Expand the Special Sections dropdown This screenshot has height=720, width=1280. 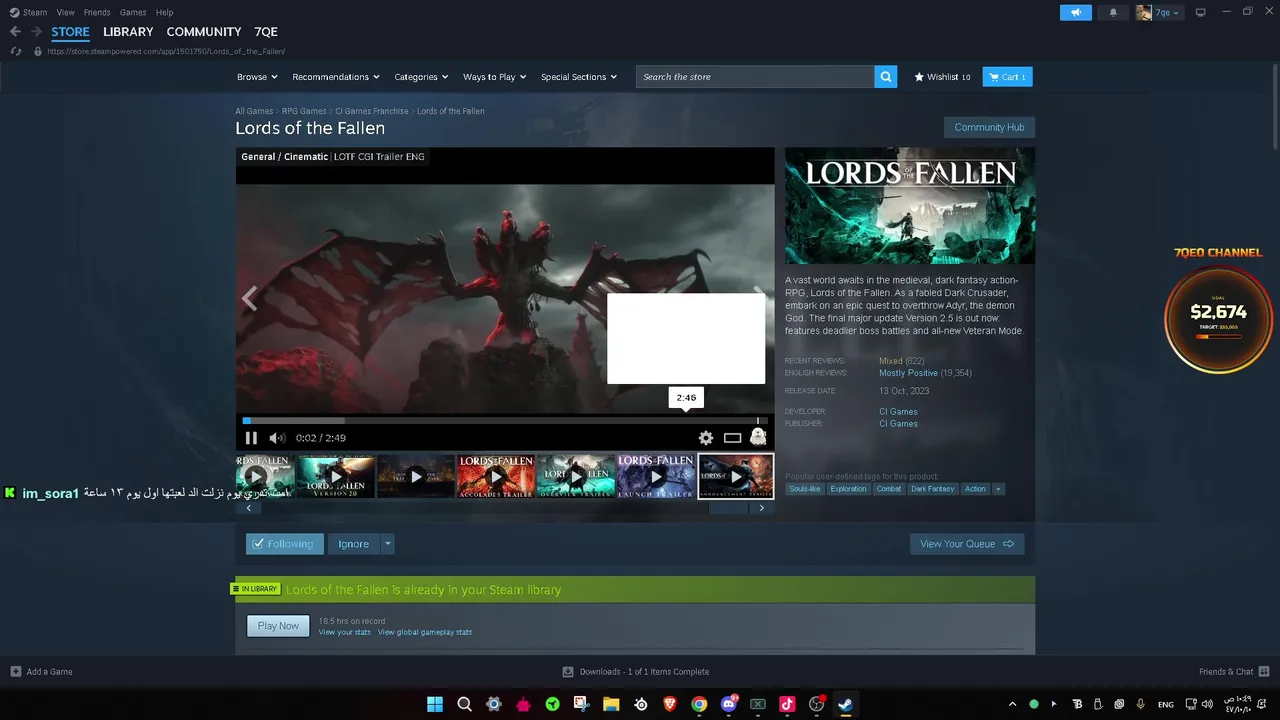tap(579, 77)
